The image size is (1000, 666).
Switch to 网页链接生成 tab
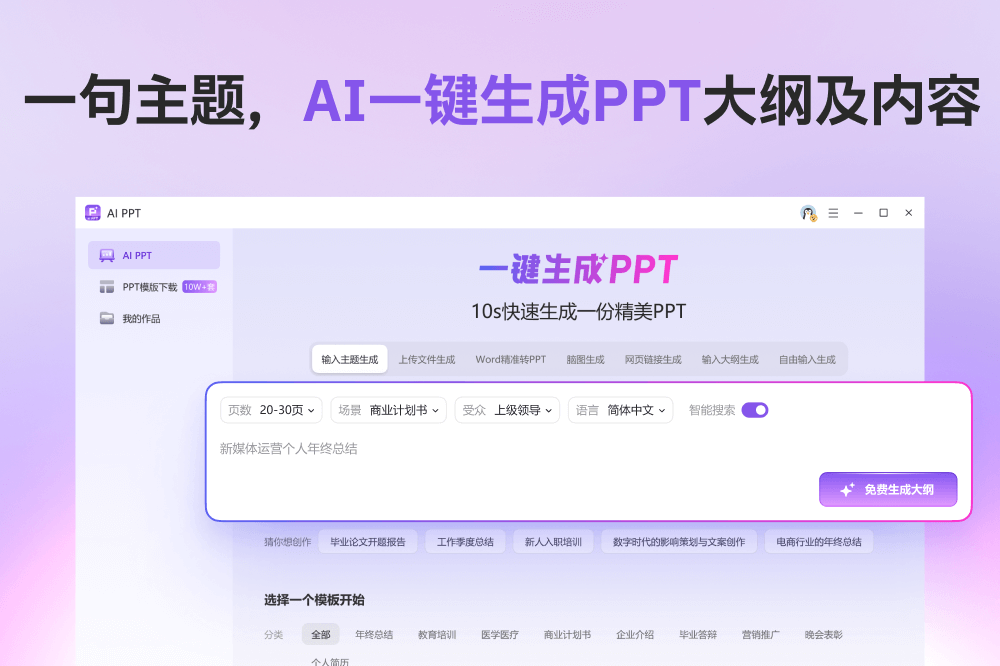[x=653, y=360]
